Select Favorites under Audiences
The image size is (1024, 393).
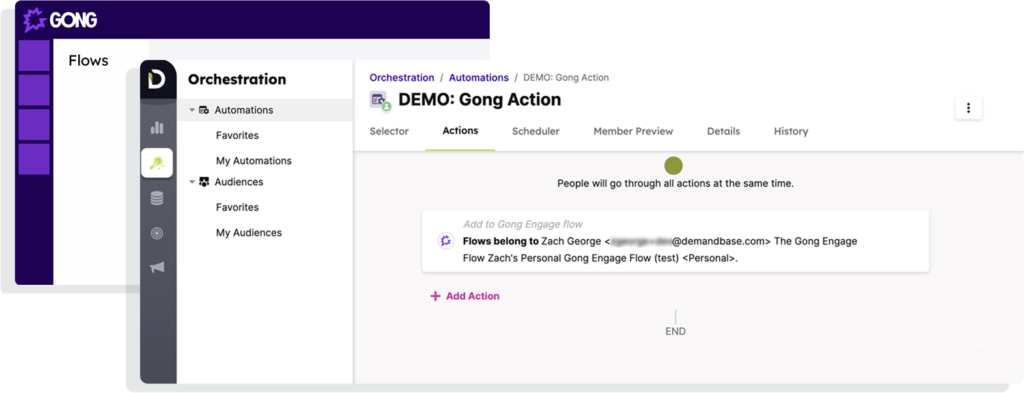[237, 207]
